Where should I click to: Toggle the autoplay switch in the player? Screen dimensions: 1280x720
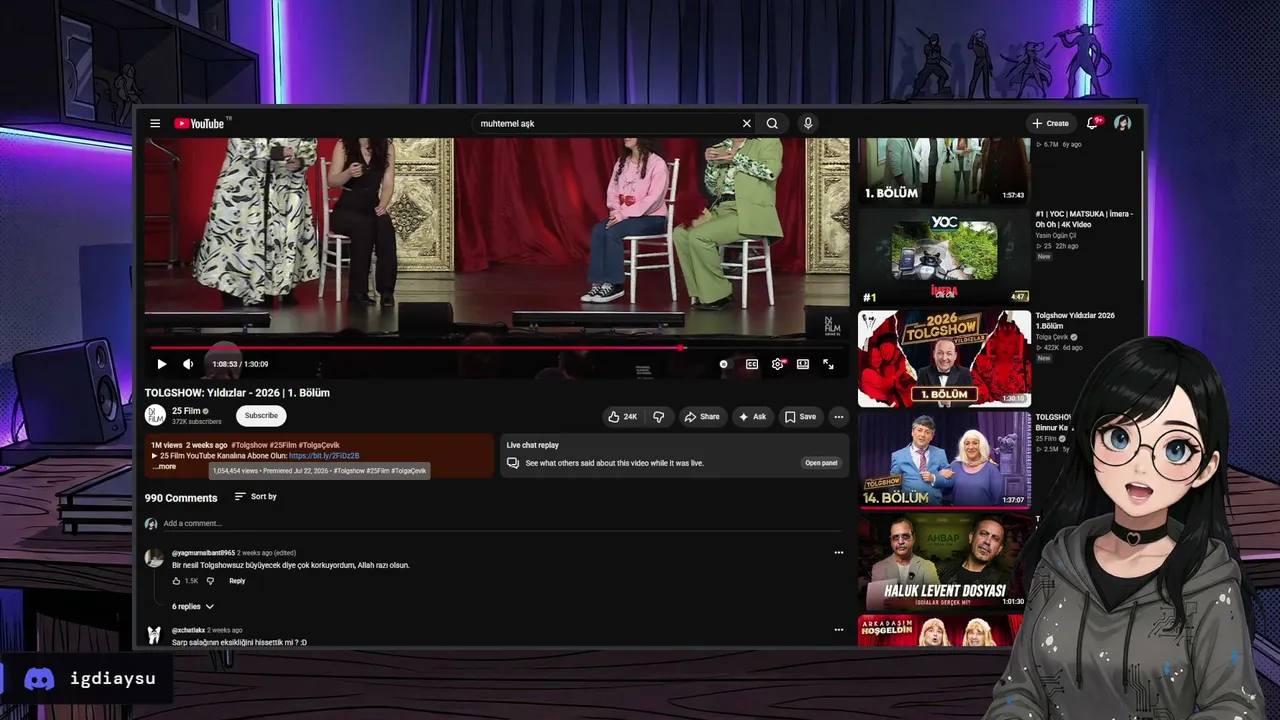(724, 364)
